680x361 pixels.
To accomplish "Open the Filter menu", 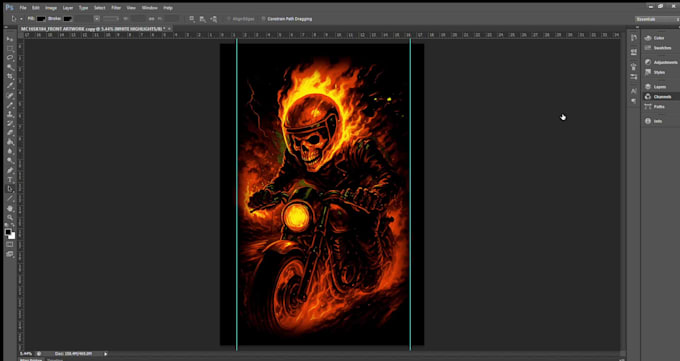I will click(116, 8).
